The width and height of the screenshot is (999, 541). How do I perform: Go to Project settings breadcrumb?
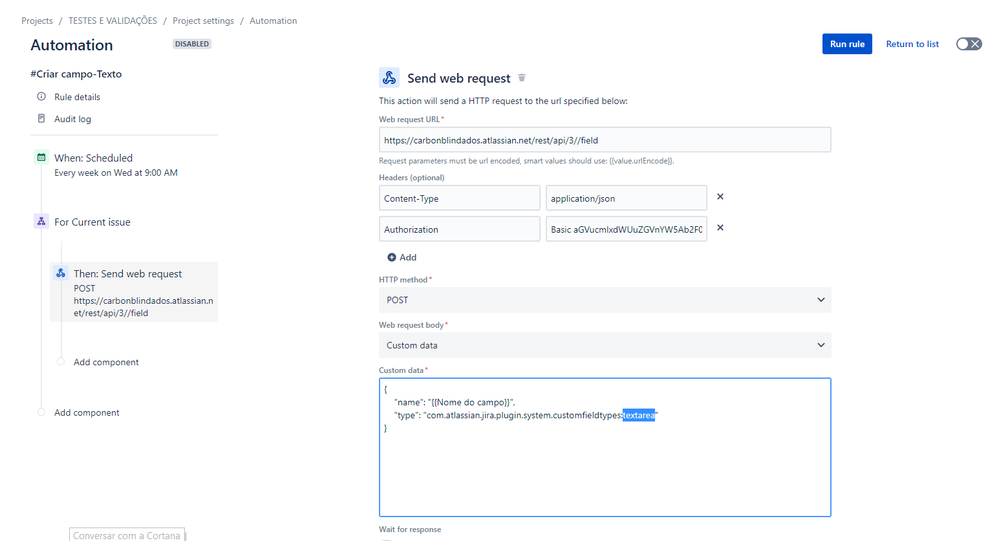[203, 21]
